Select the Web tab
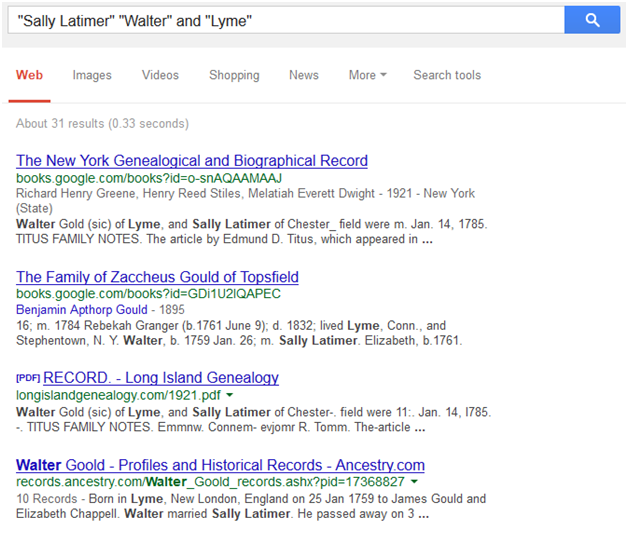This screenshot has width=628, height=545. point(29,75)
